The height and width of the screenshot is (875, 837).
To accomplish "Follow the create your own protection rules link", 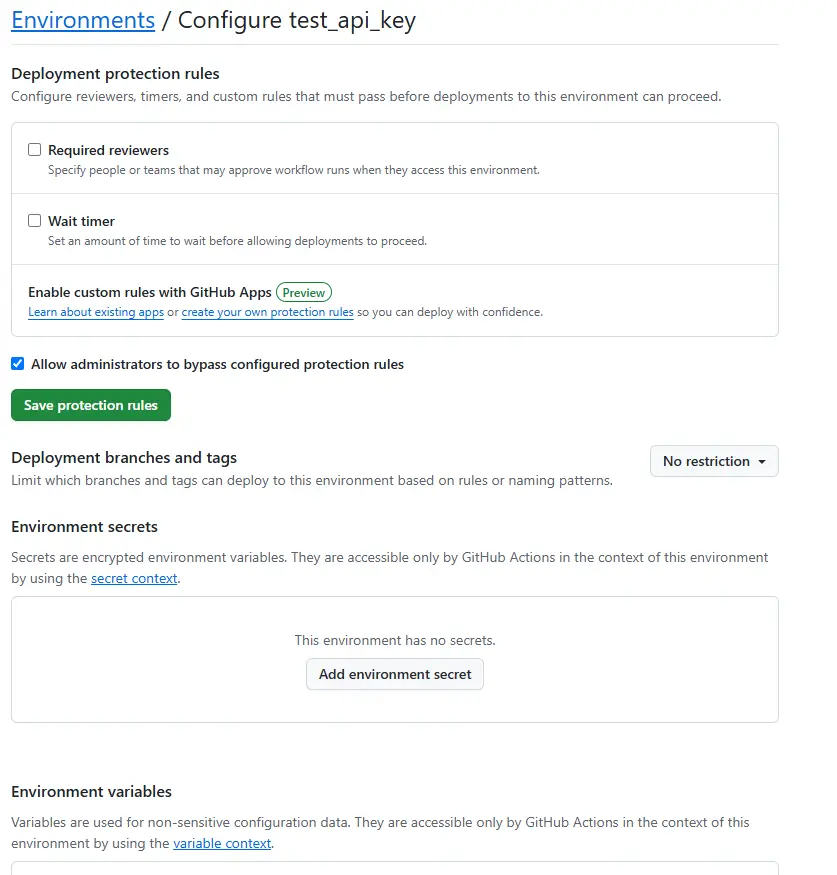I will (x=267, y=312).
